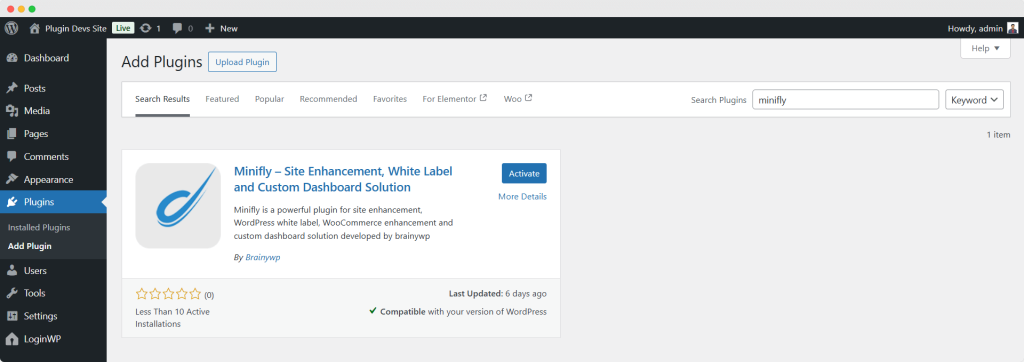Viewport: 1024px width, 362px height.
Task: Open the Keyword search type dropdown
Action: pyautogui.click(x=974, y=100)
